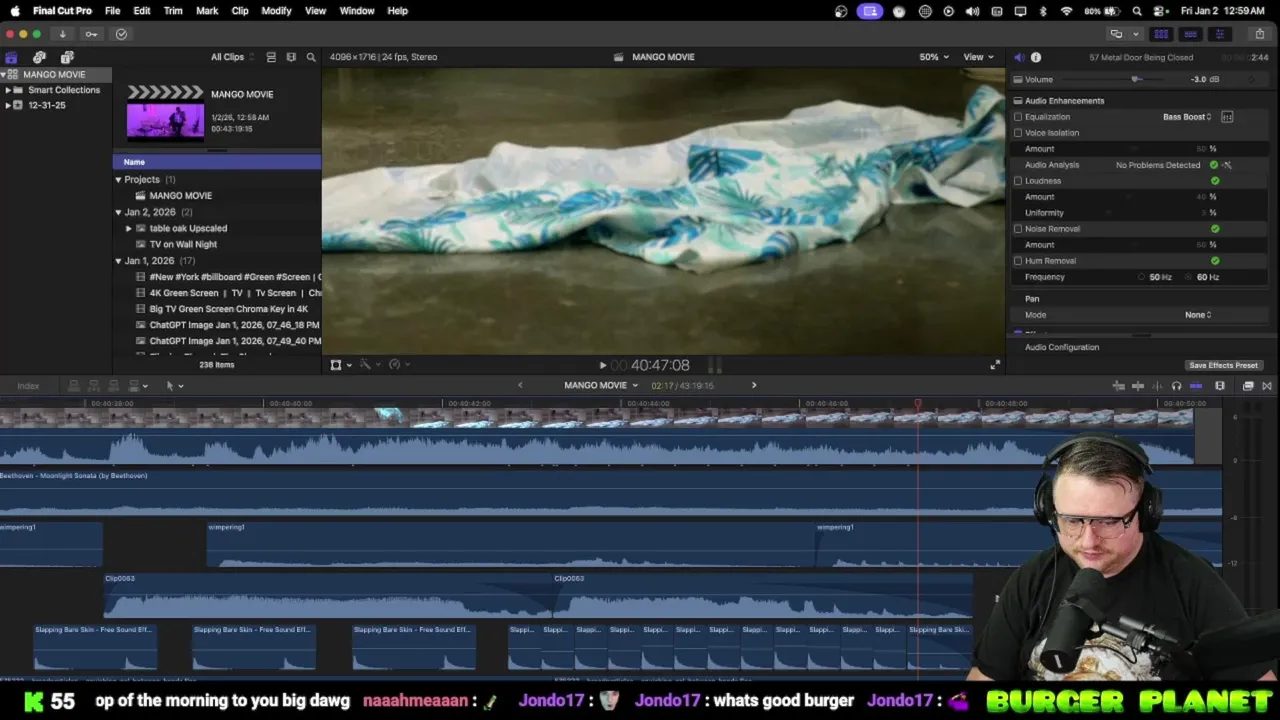Toggle the Volume section control

click(x=1018, y=79)
